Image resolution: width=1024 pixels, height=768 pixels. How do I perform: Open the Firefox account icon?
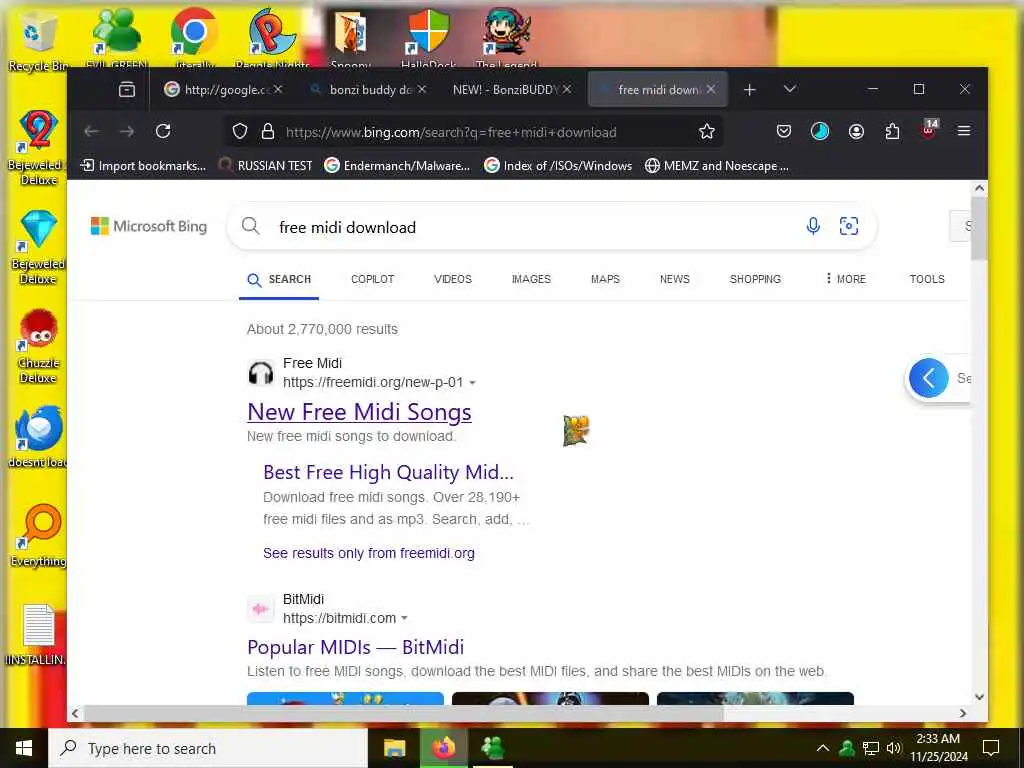(856, 131)
